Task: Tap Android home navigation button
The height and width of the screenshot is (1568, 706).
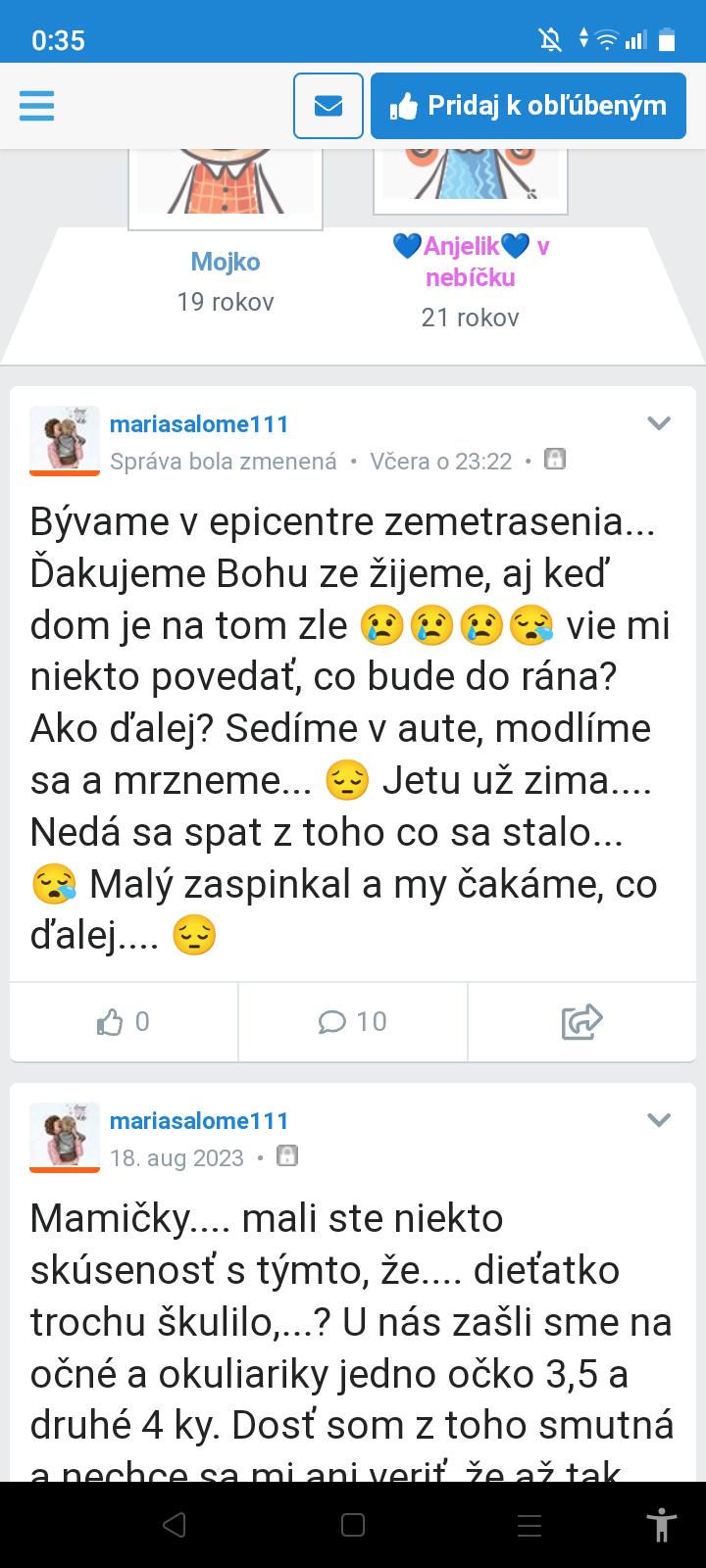Action: coord(353,1525)
